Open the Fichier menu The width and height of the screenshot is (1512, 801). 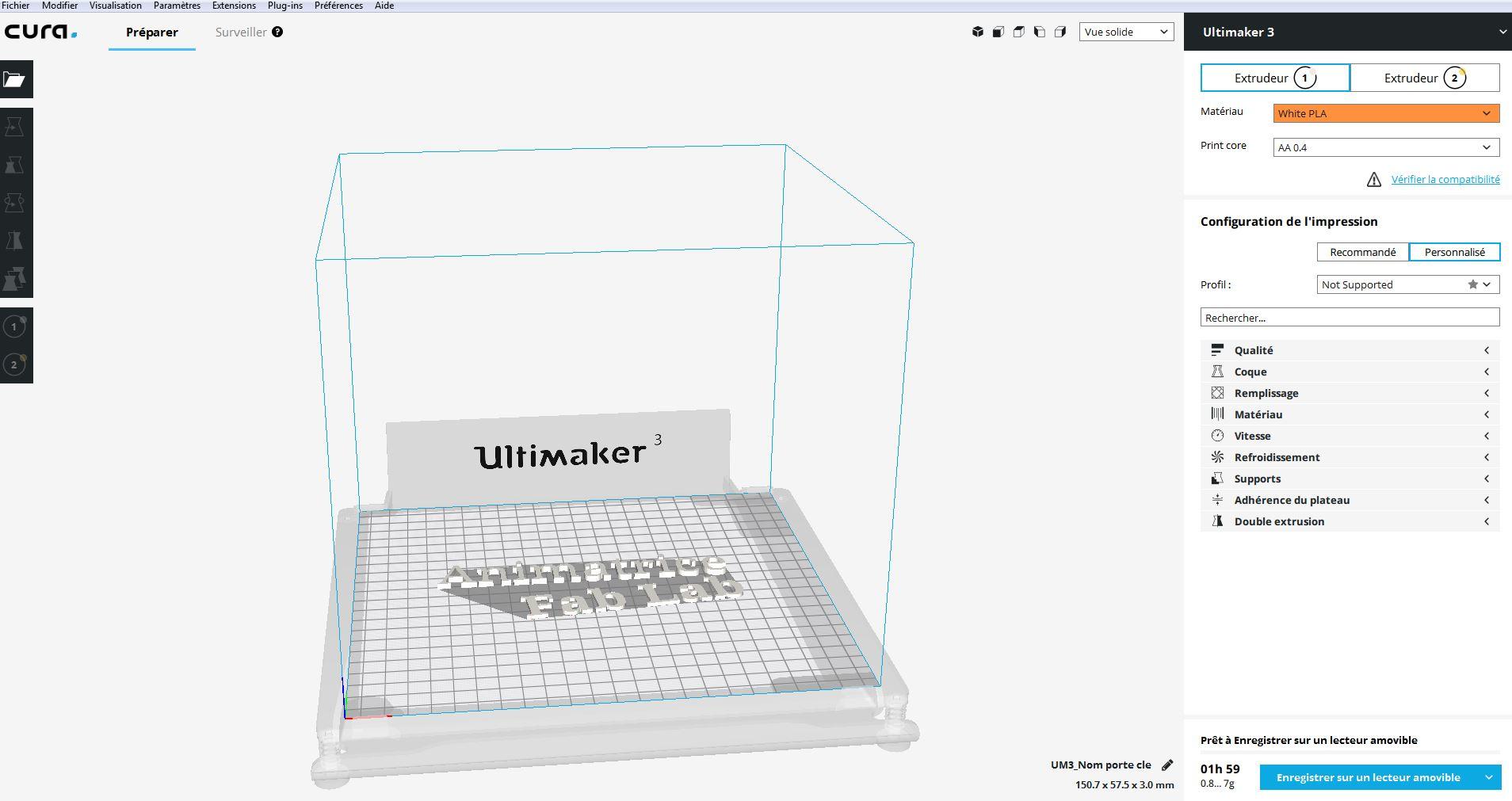[16, 6]
